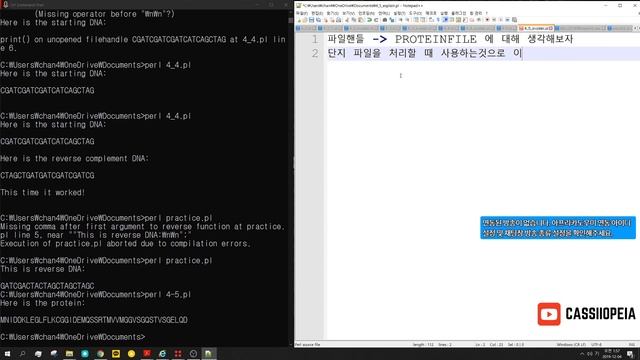Open KakaoTalk from the taskbar
640x360 pixels.
[116, 353]
